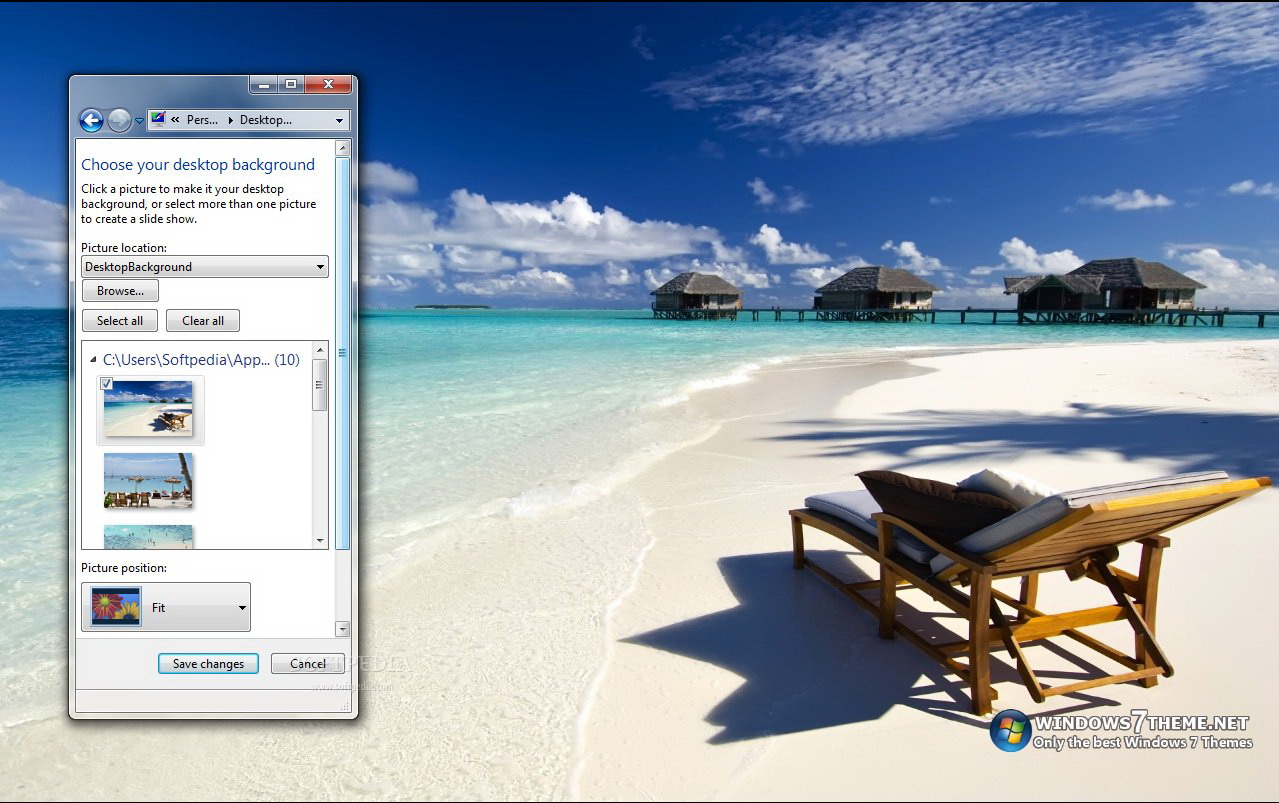Click the double chevron in address bar
1279x803 pixels.
[x=175, y=120]
